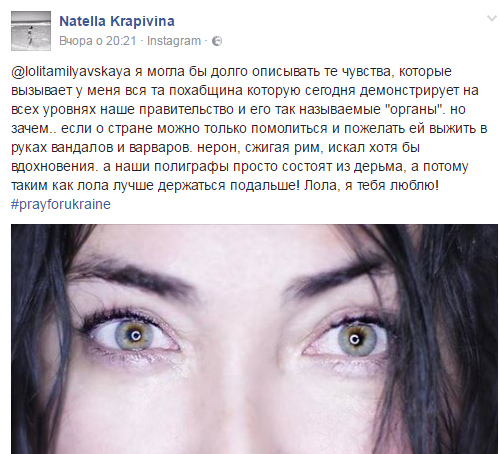Click the right eye in the photo
Screen dimensions: 500x454
point(355,339)
